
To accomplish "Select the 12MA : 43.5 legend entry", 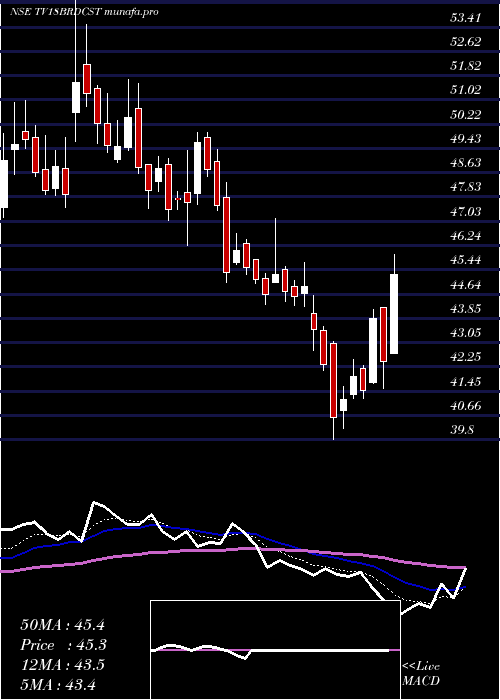I will (x=62, y=665).
